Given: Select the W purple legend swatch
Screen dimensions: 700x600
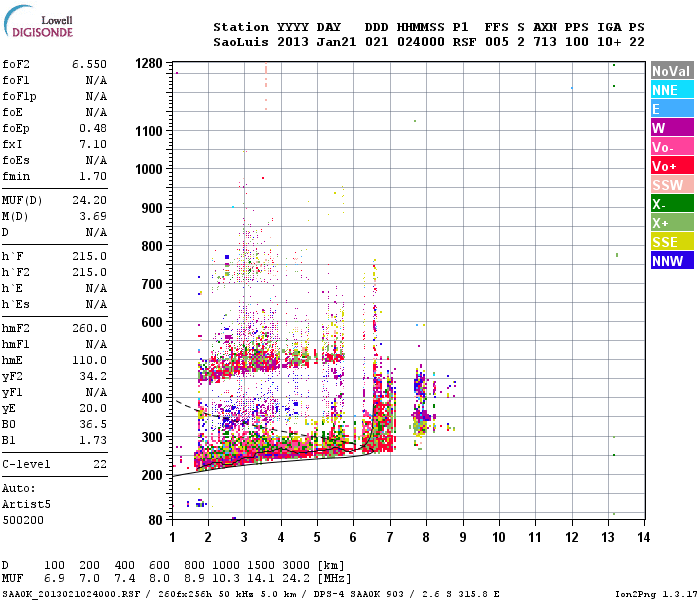Looking at the screenshot, I should click(x=672, y=128).
